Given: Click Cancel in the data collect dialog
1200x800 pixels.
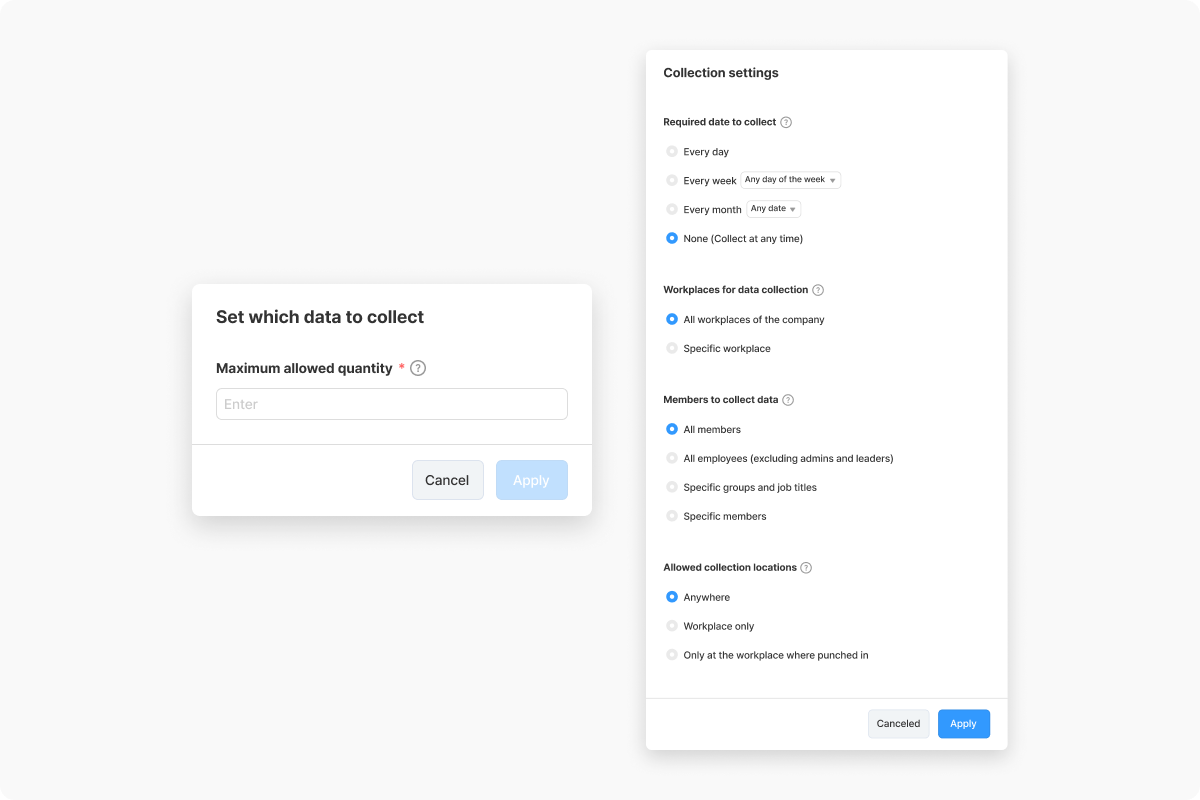Looking at the screenshot, I should [x=447, y=480].
